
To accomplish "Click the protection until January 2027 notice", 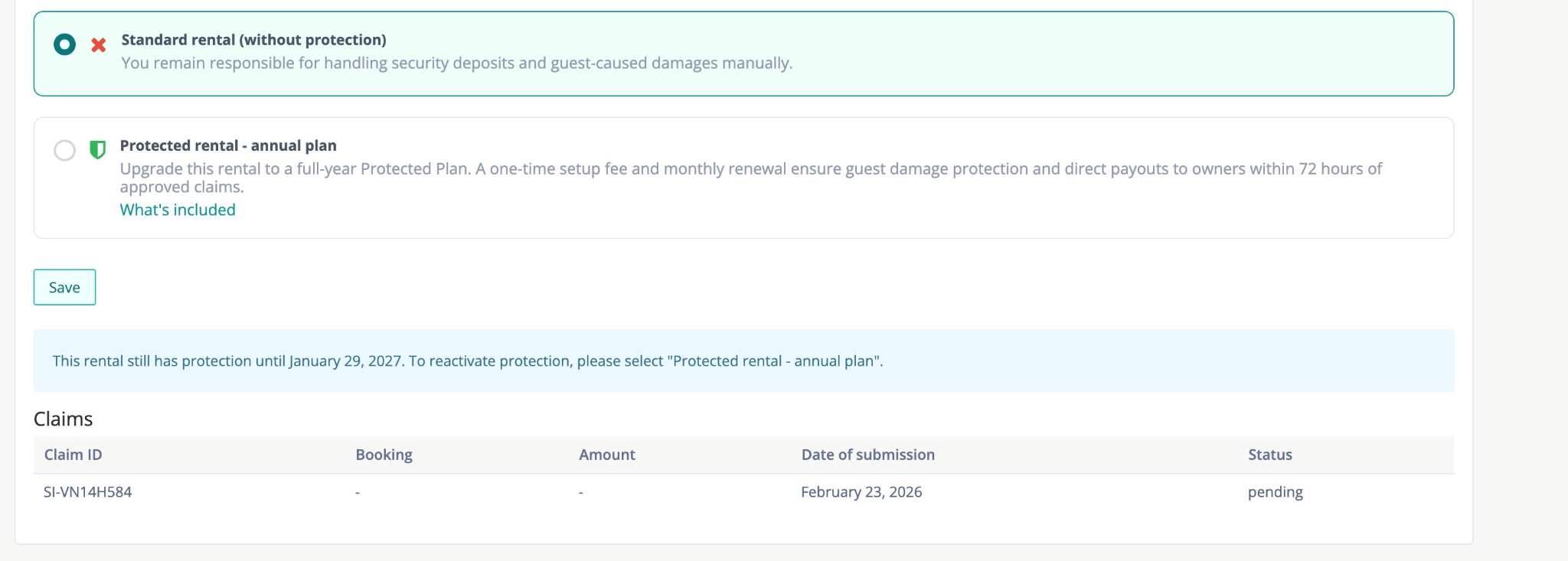I will 467,360.
